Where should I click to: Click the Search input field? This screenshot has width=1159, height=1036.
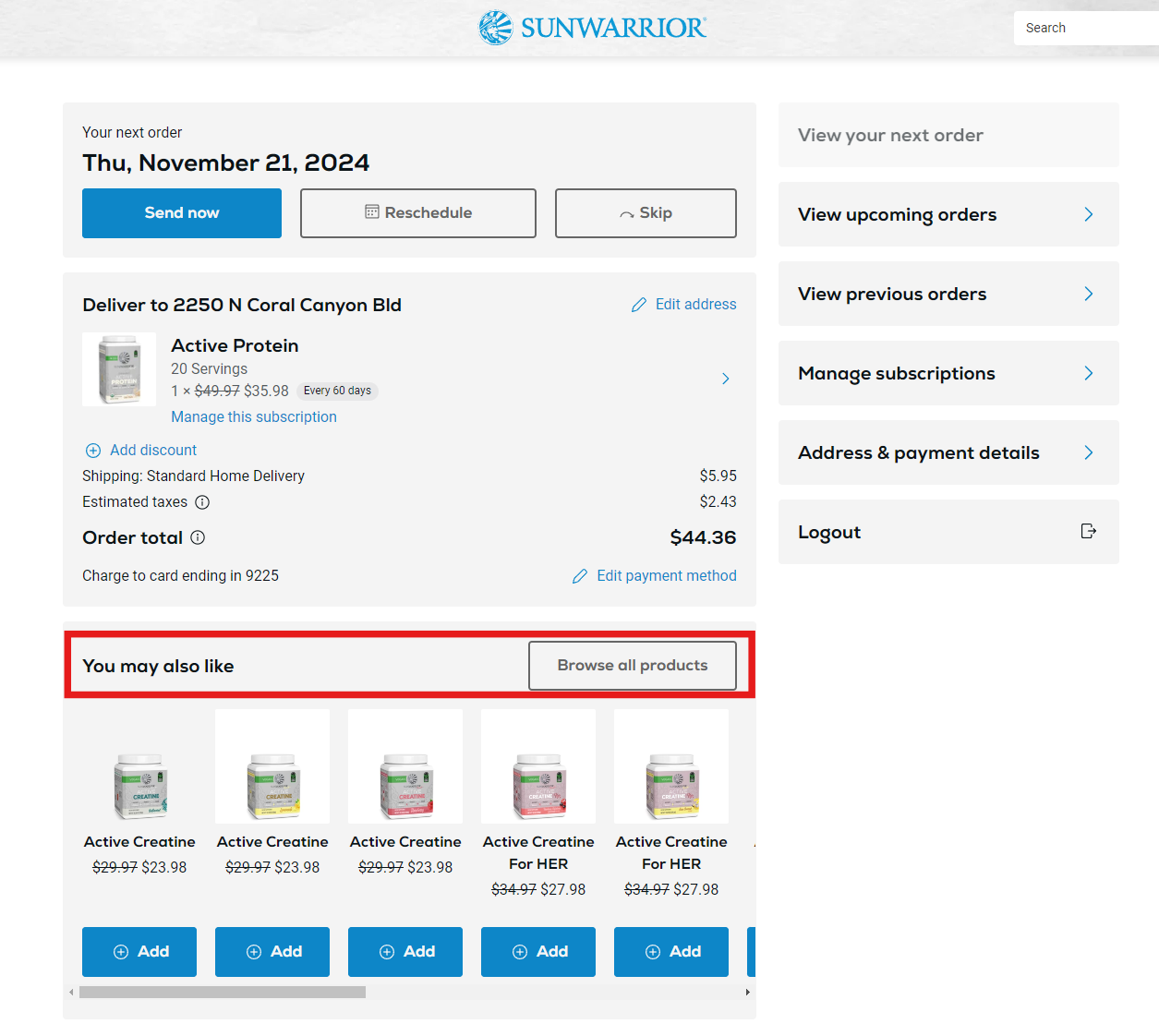[1086, 28]
